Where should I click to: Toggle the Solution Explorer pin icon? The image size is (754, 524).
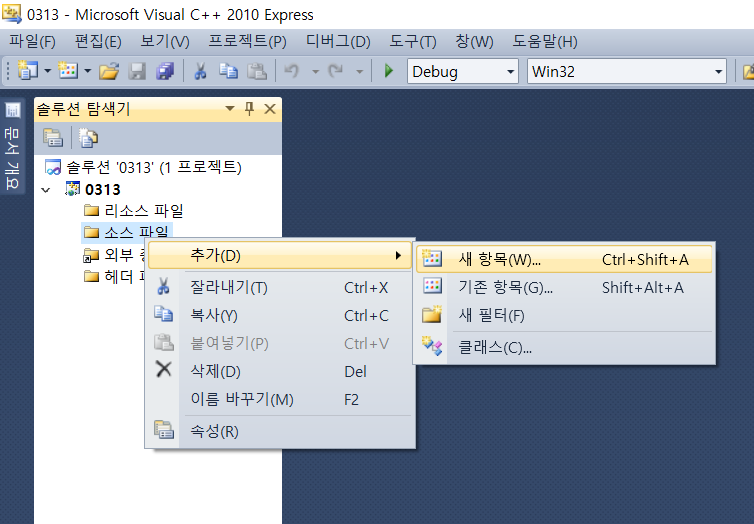(x=249, y=109)
